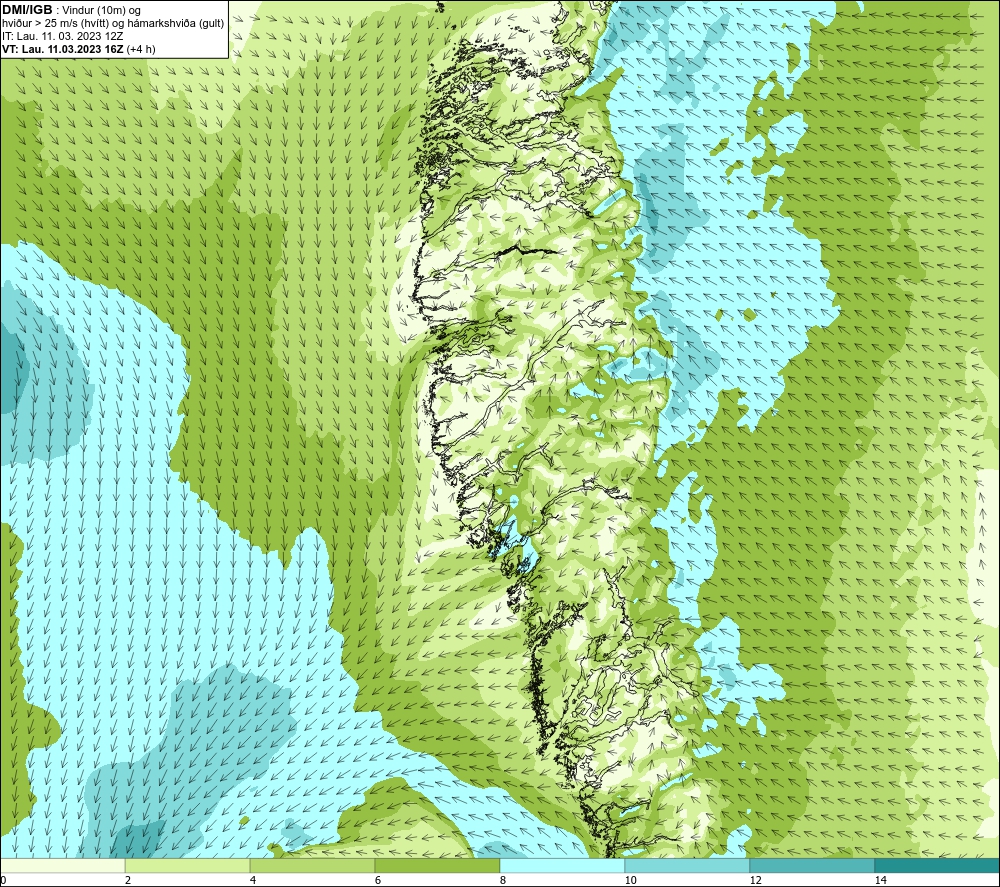Select the dark teal above-14 m/s color bar segment
The width and height of the screenshot is (1000, 887).
[x=937, y=865]
